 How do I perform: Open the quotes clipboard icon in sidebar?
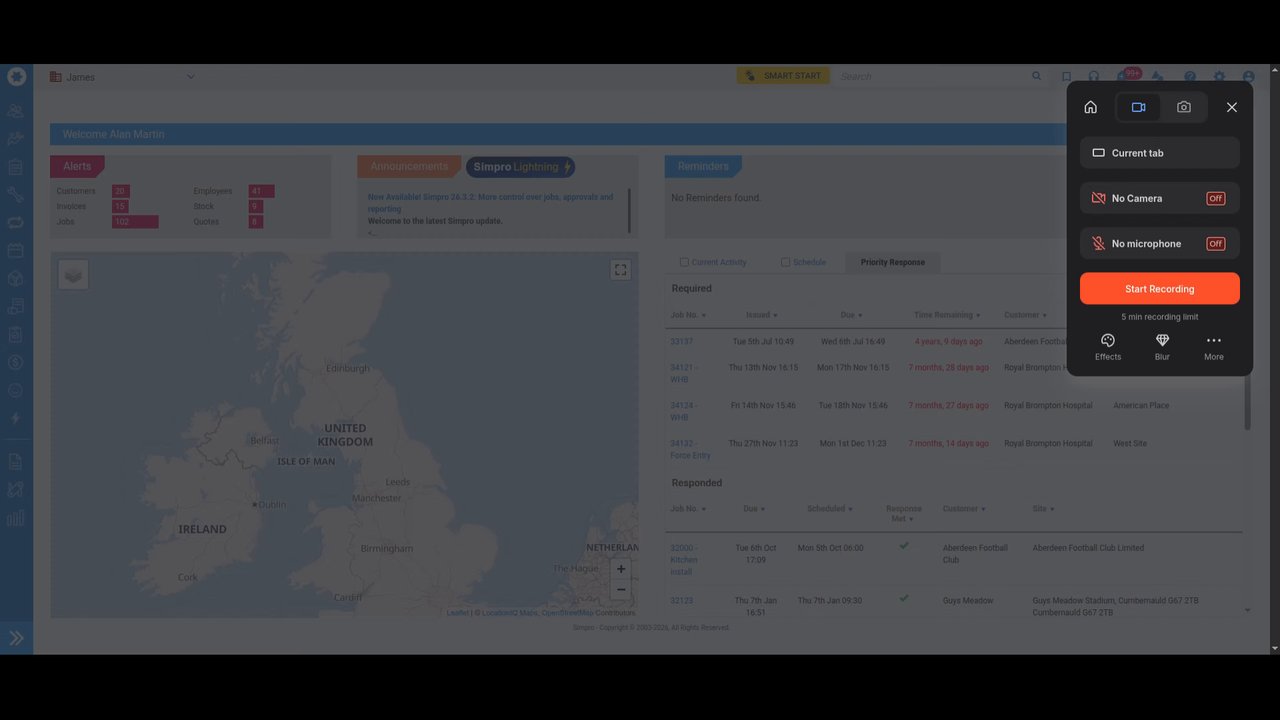[15, 167]
